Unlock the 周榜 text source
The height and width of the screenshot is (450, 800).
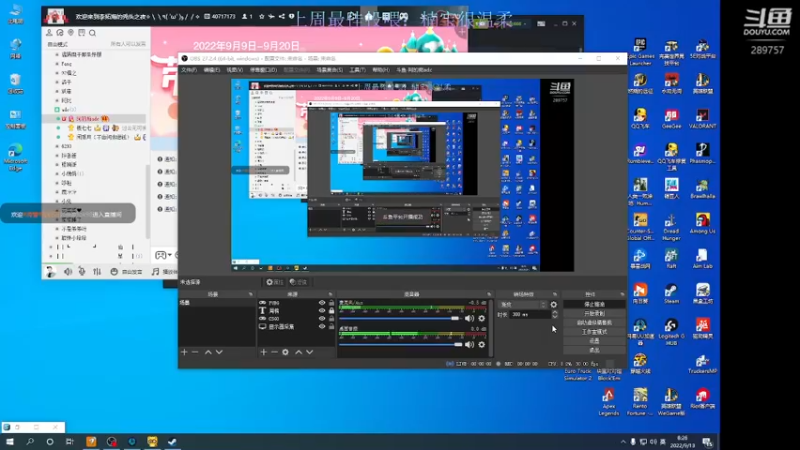point(332,310)
